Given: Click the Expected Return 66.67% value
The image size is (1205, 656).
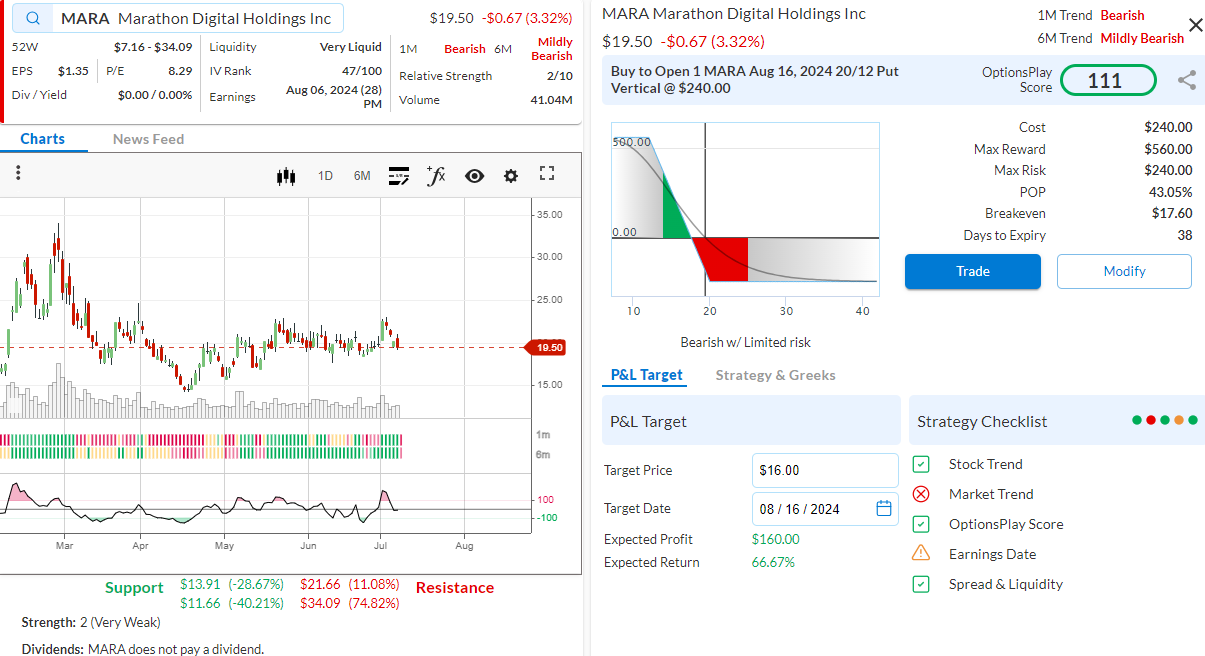Looking at the screenshot, I should (x=773, y=562).
